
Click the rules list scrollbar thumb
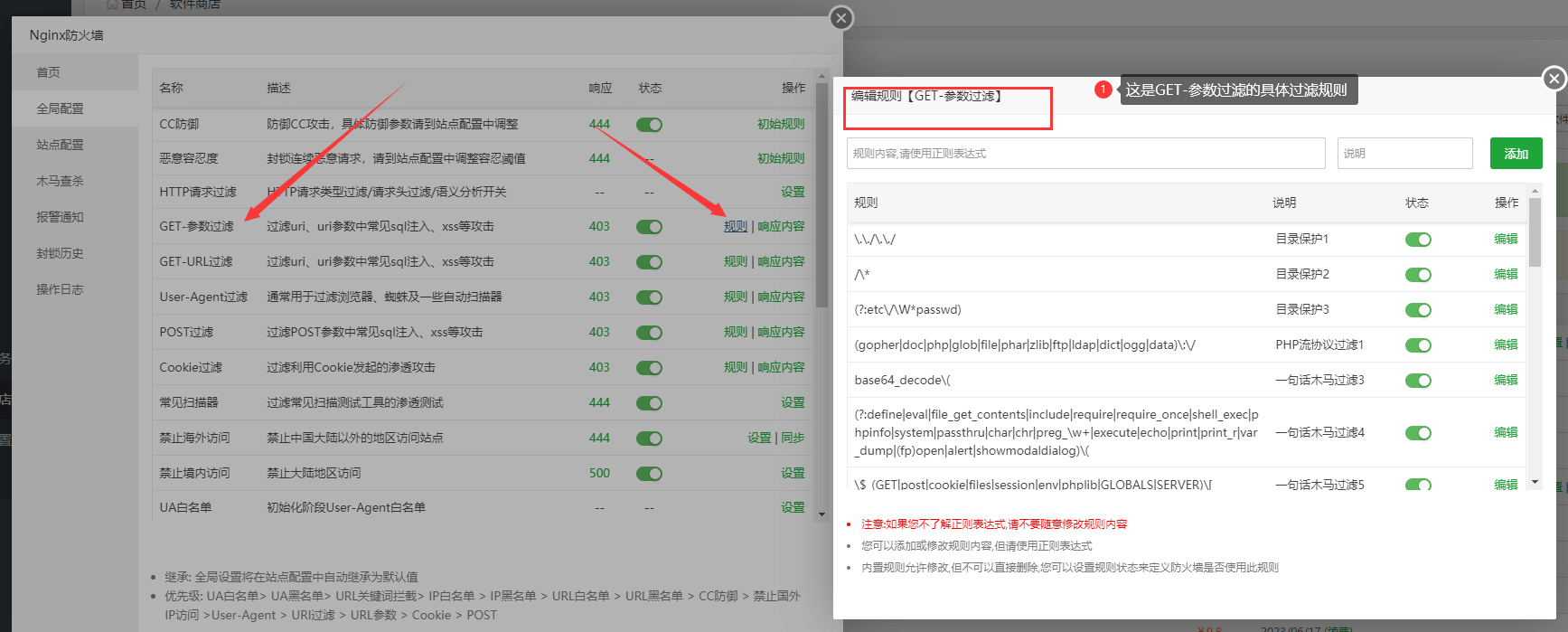1535,231
